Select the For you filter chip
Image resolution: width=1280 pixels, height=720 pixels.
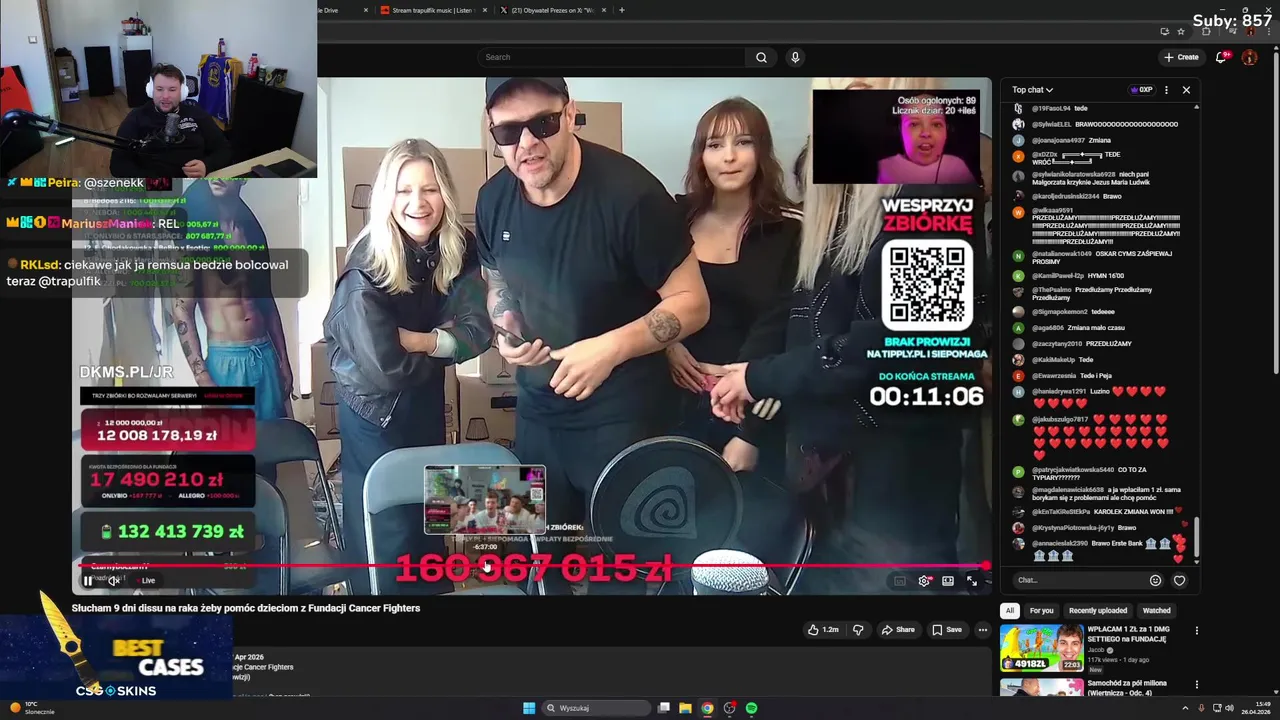1042,611
